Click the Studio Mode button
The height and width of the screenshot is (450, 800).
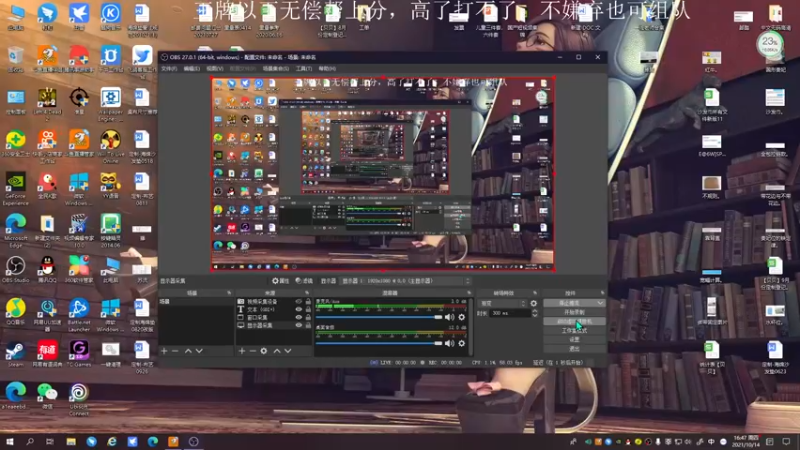[574, 331]
